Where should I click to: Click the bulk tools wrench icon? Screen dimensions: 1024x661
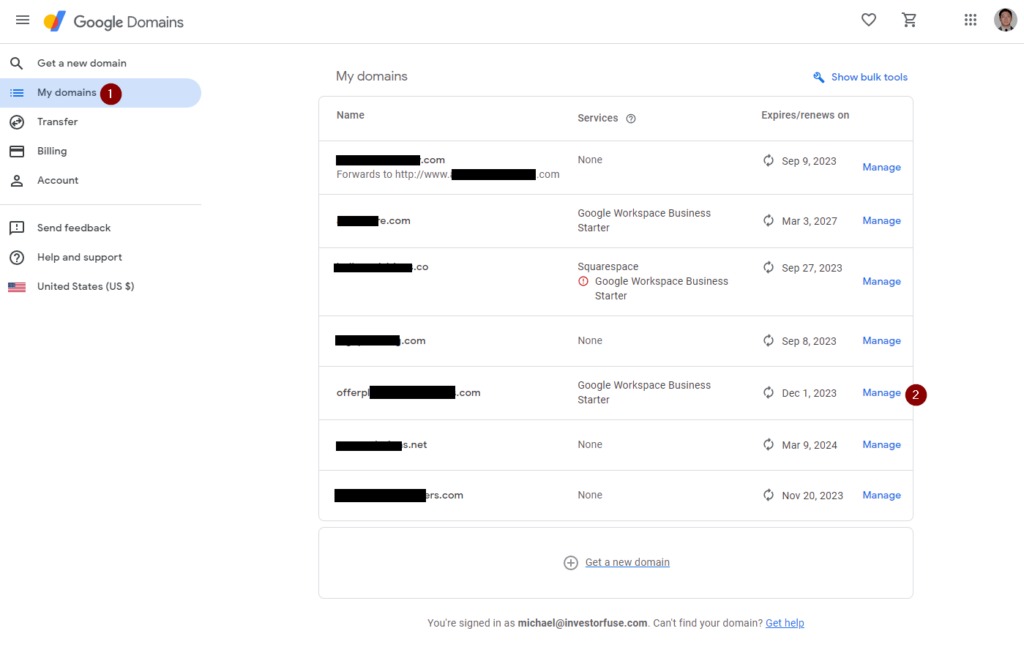point(818,77)
